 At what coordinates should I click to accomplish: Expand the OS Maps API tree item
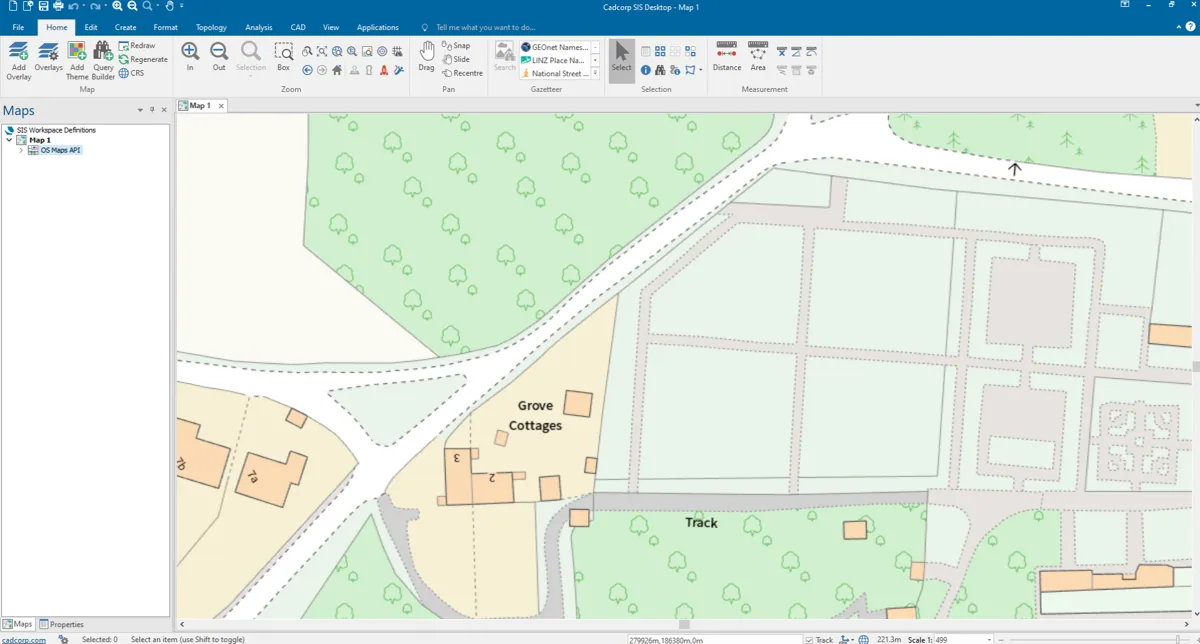(23, 150)
